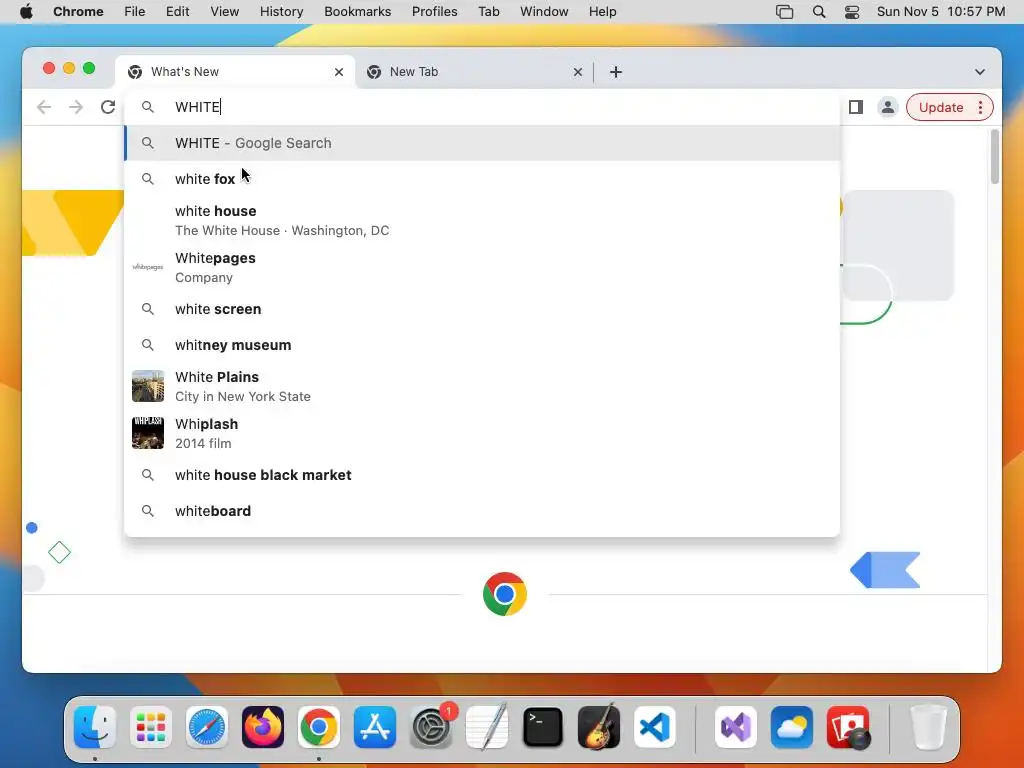Close the New Tab tab
The image size is (1024, 768).
pos(578,72)
